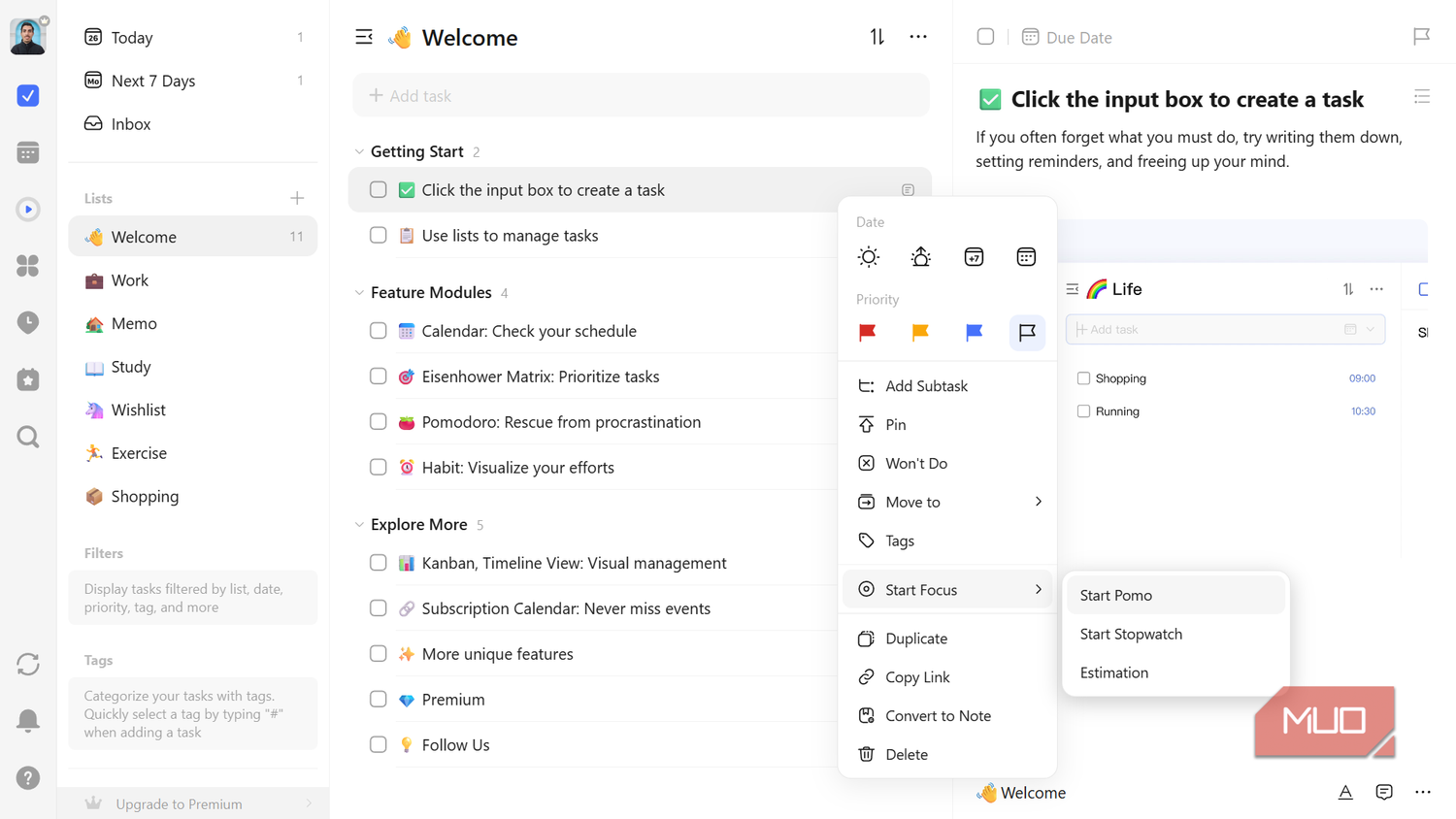Check off 'Click the input box to create a task'
Screen dimensions: 1456x819
379,190
